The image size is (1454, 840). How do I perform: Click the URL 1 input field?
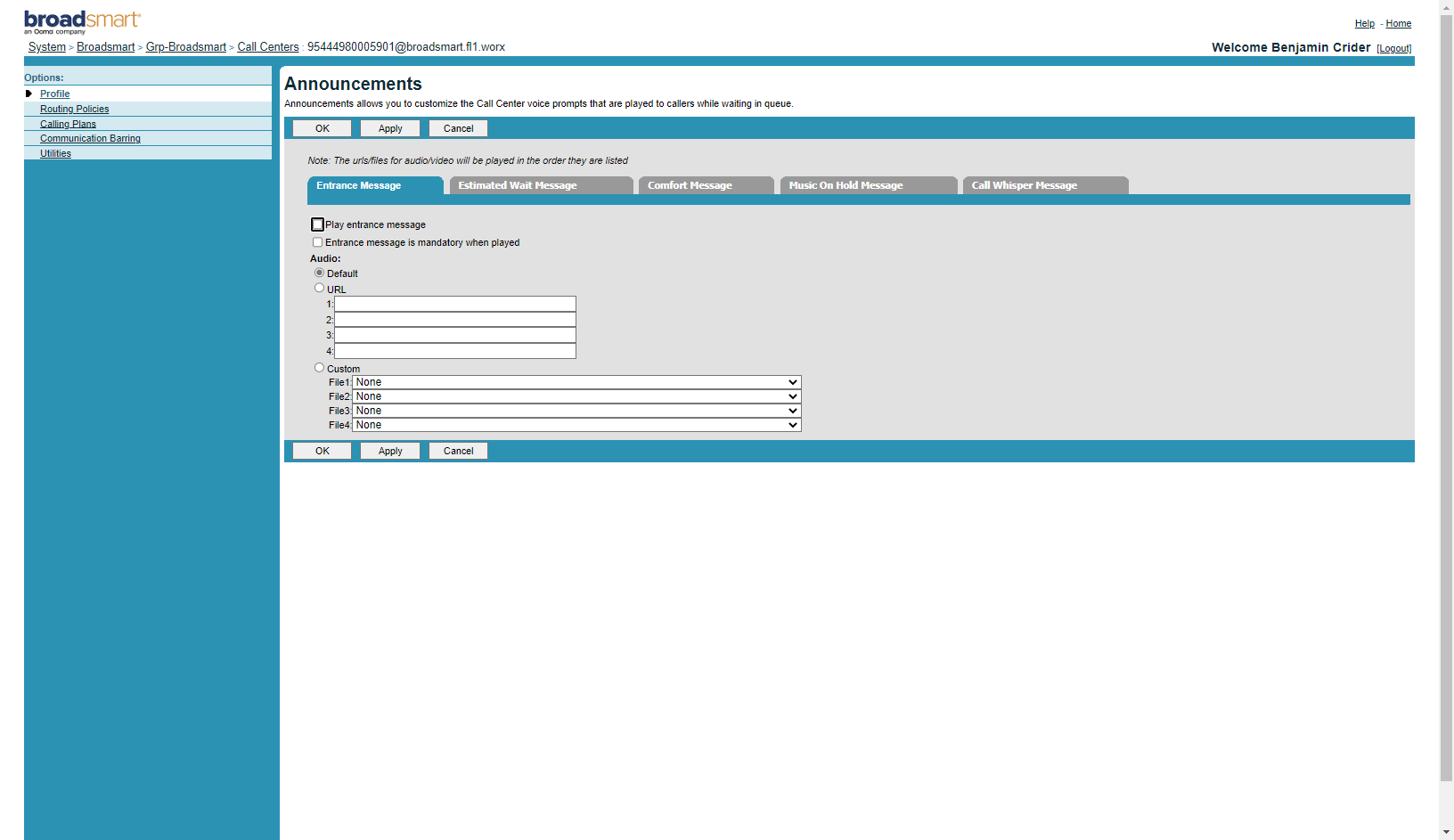(x=455, y=304)
